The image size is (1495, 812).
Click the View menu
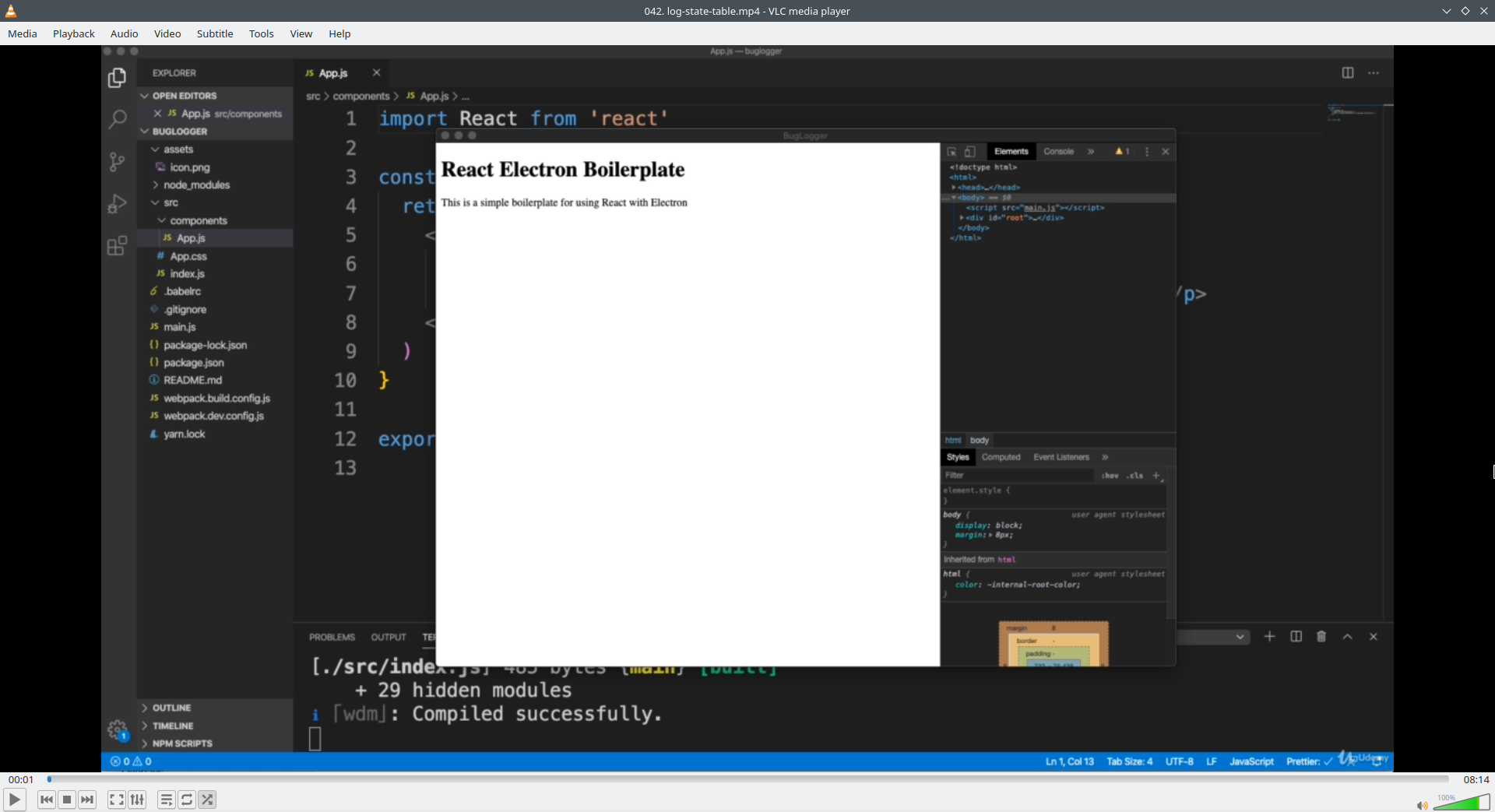click(301, 33)
